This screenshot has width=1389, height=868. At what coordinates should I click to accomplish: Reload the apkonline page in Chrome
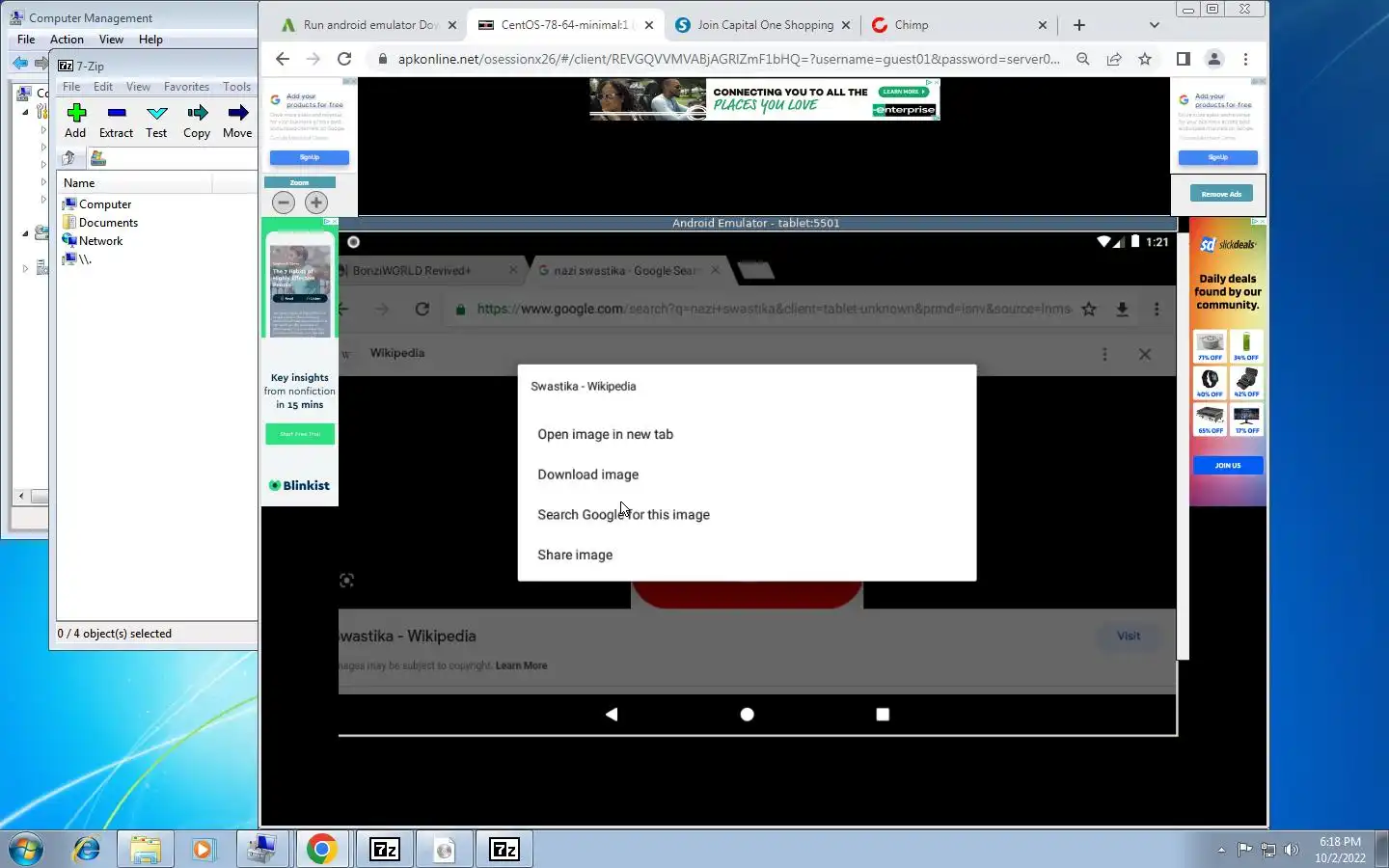(344, 59)
